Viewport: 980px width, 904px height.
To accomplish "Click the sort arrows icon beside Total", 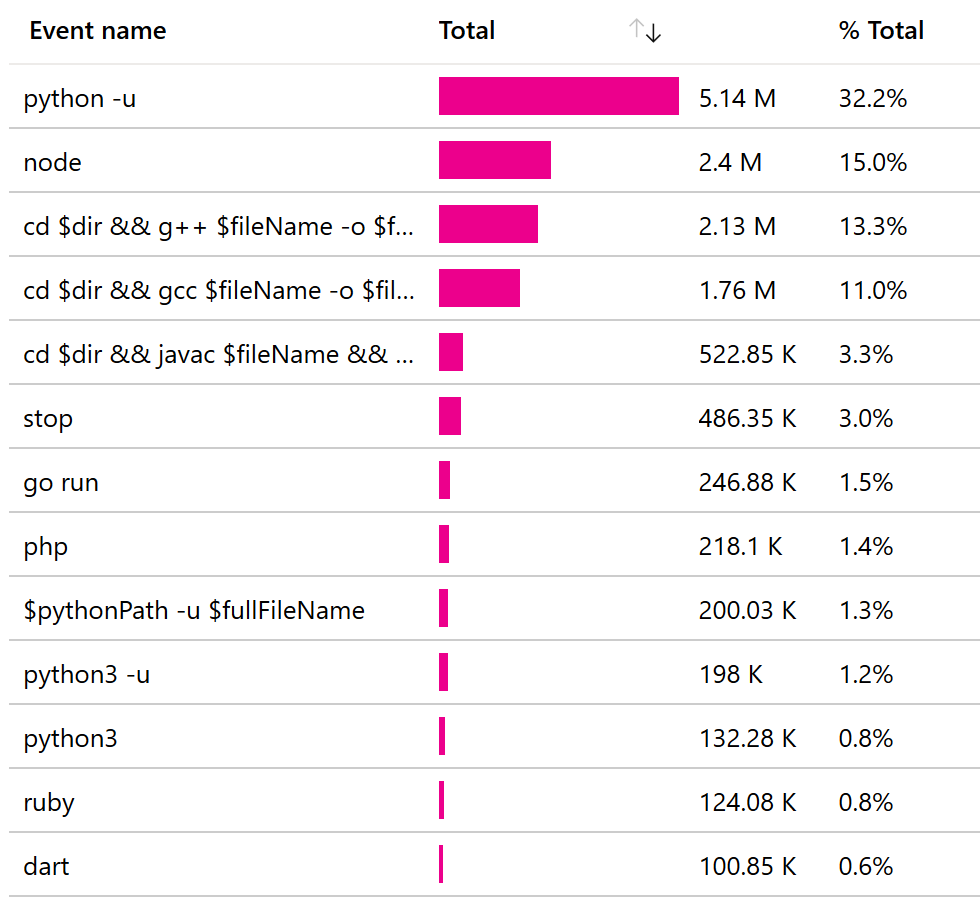I will [x=645, y=31].
